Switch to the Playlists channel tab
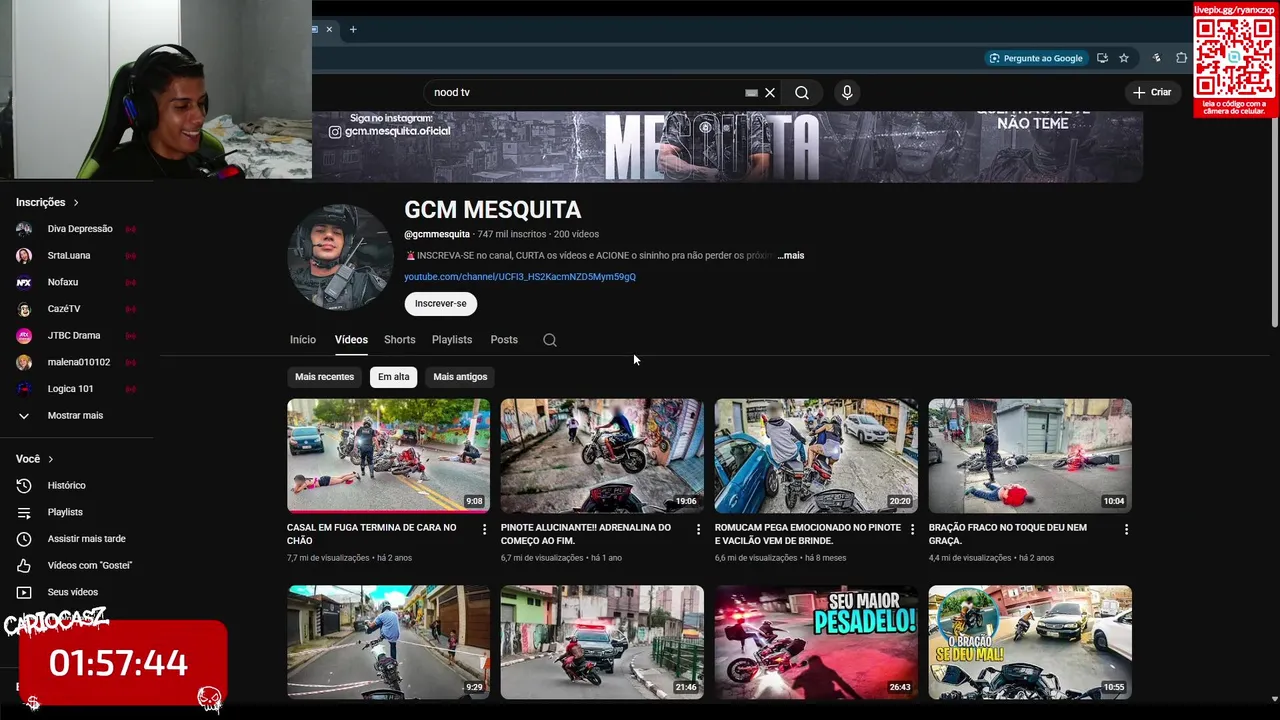 click(x=452, y=340)
